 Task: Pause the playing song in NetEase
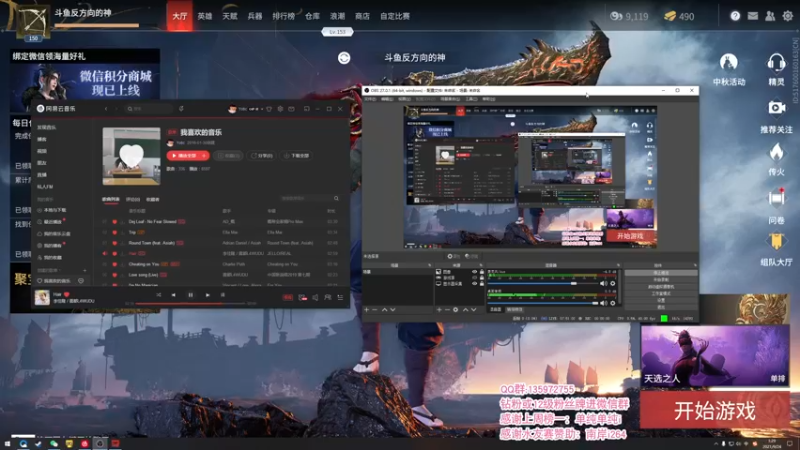click(190, 295)
